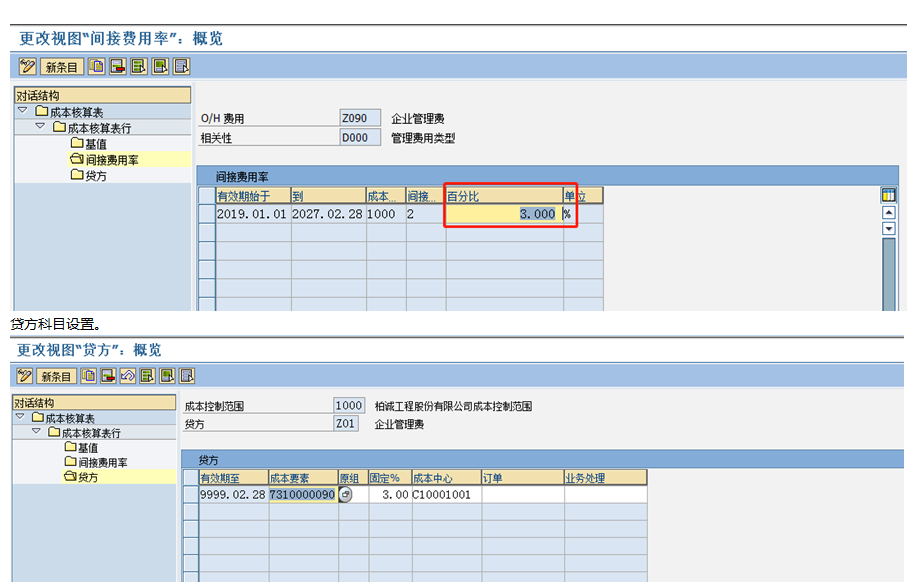Click 成本 cell 1000 in 间接费用率 row
Image resolution: width=909 pixels, height=584 pixels.
pyautogui.click(x=386, y=213)
